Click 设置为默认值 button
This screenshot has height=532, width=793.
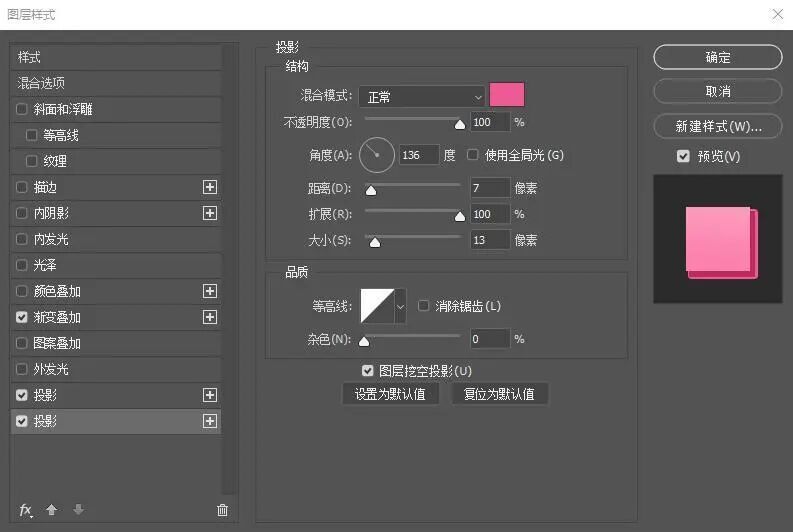(390, 394)
